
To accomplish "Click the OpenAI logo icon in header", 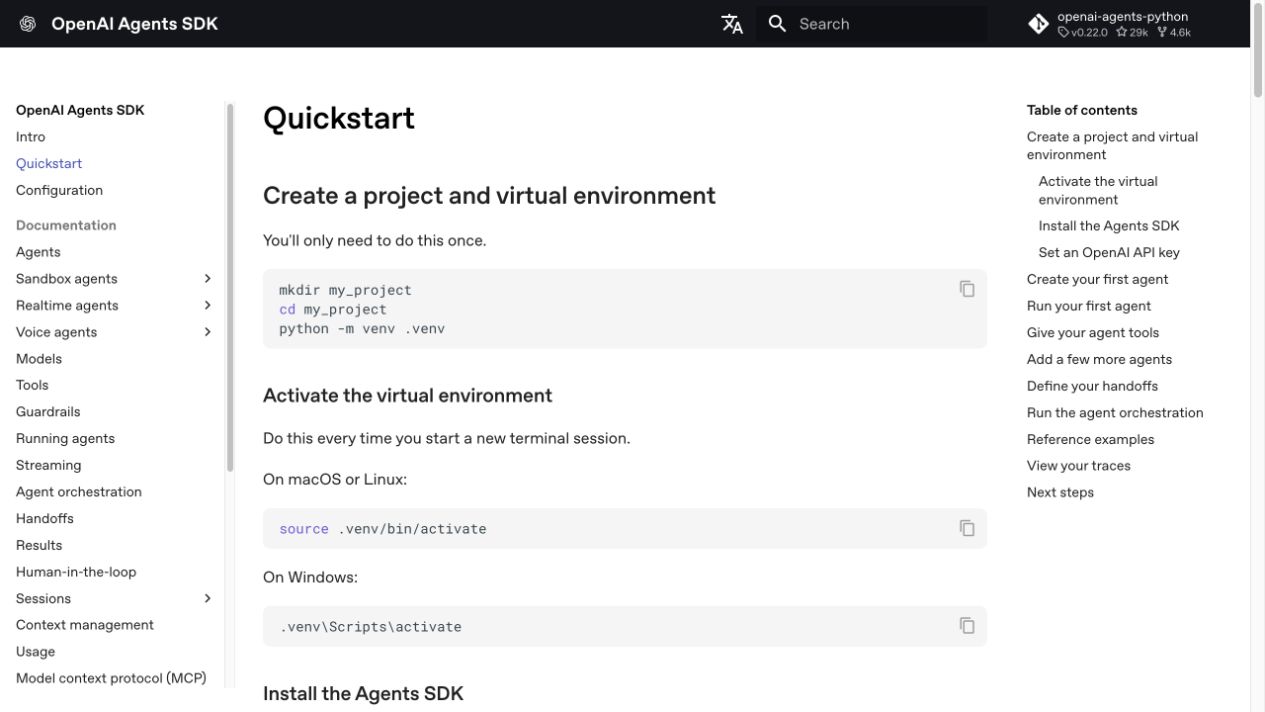I will [x=28, y=24].
